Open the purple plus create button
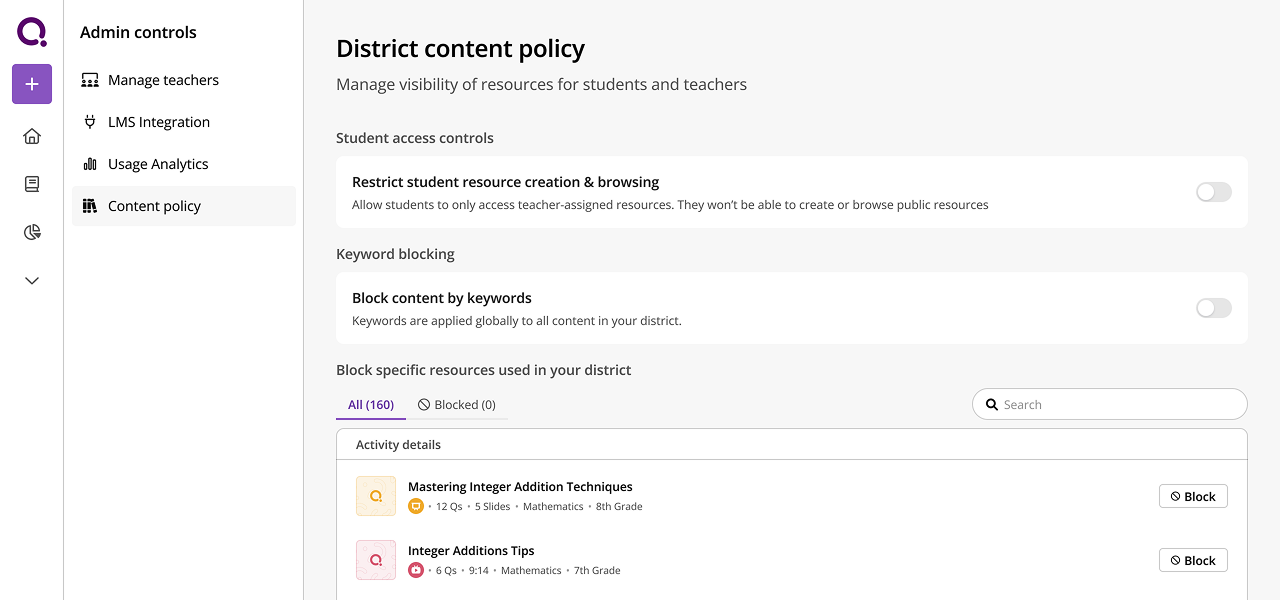The height and width of the screenshot is (600, 1280). tap(31, 84)
